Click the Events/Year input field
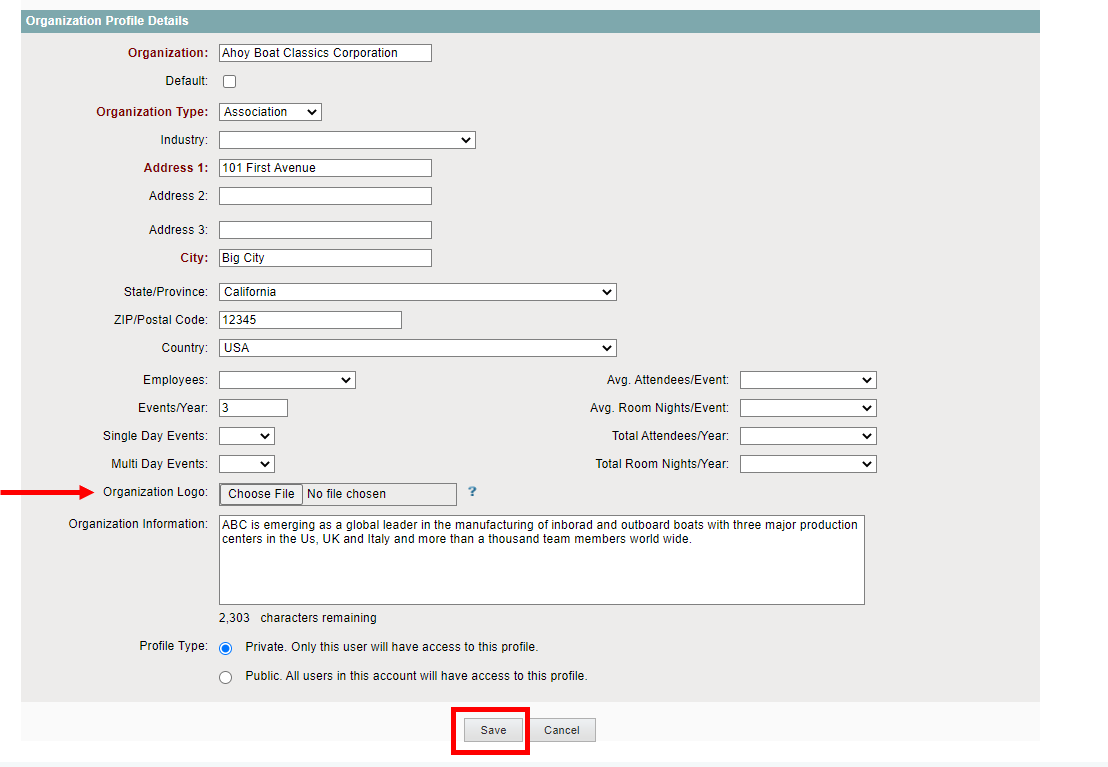 253,408
